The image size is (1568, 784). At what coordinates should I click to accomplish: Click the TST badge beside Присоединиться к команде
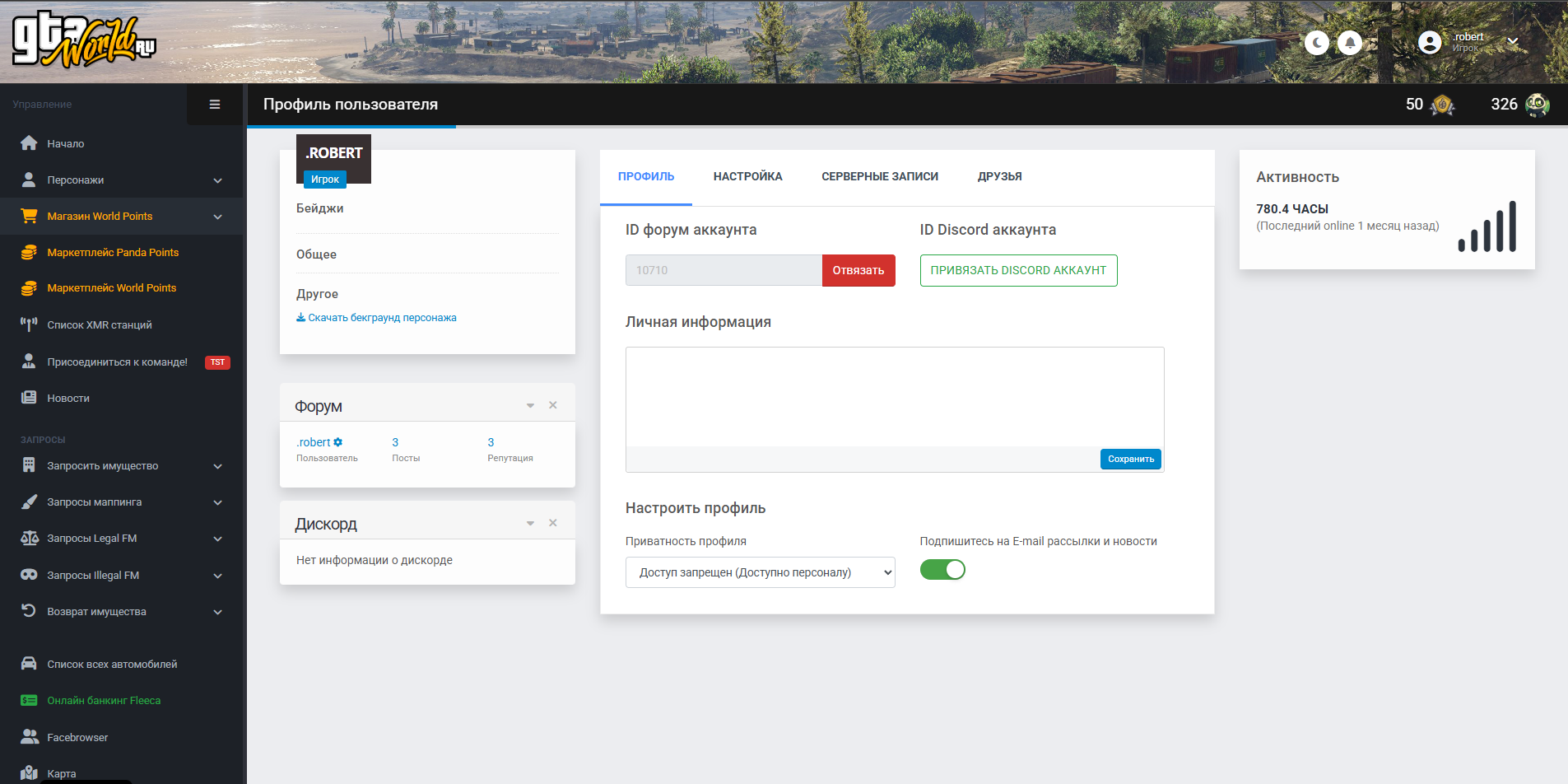(217, 362)
